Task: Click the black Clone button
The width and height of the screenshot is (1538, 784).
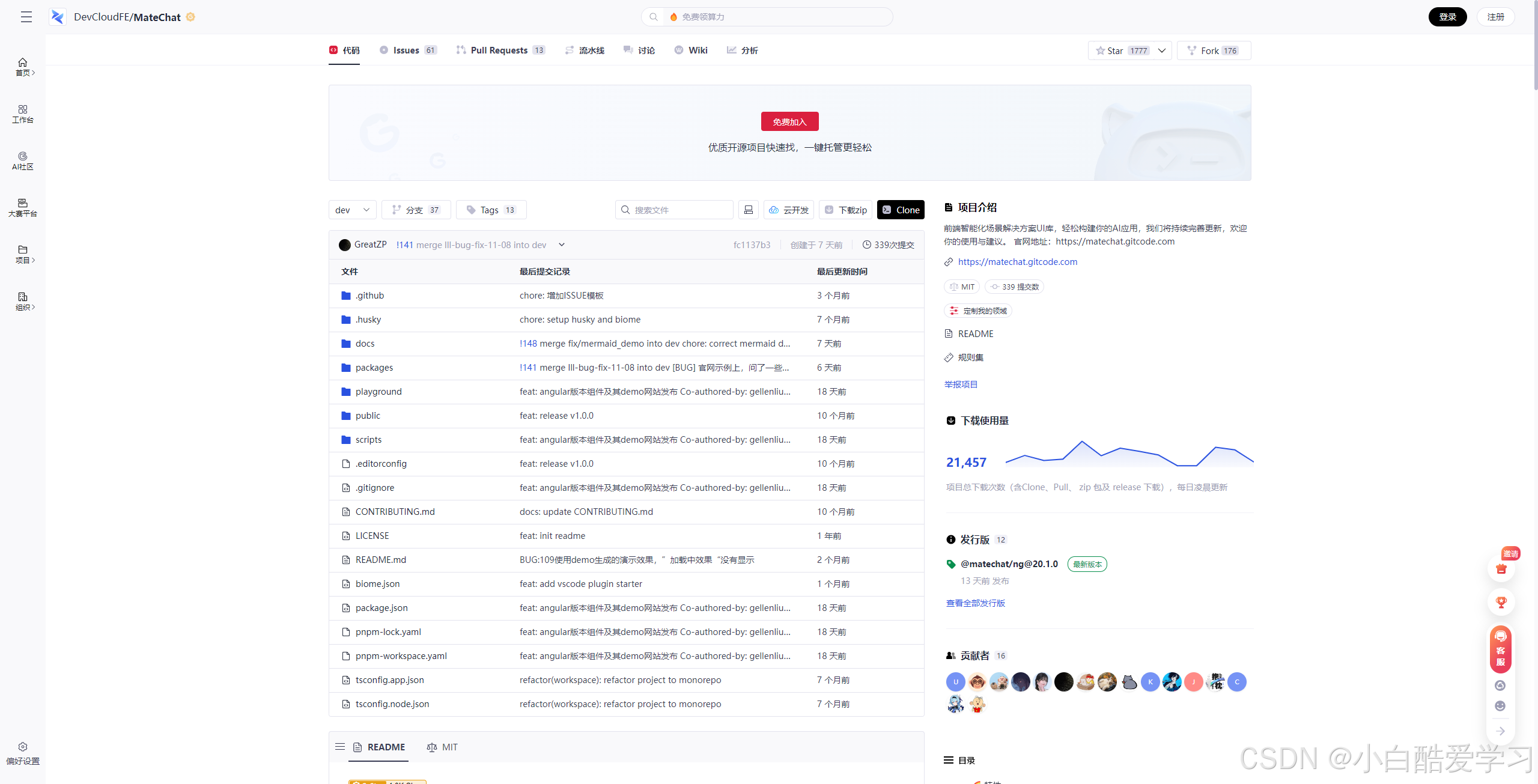Action: (901, 210)
